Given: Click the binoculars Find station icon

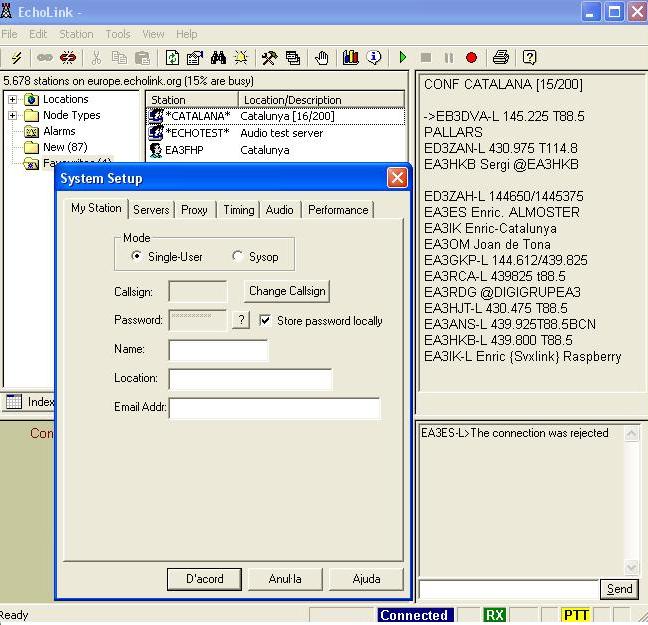Looking at the screenshot, I should coord(218,57).
